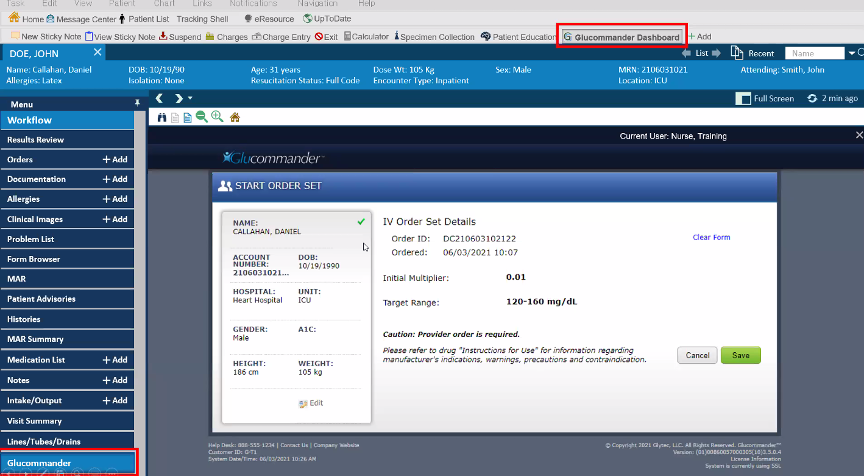
Task: Go to next patient in list
Action: point(716,53)
